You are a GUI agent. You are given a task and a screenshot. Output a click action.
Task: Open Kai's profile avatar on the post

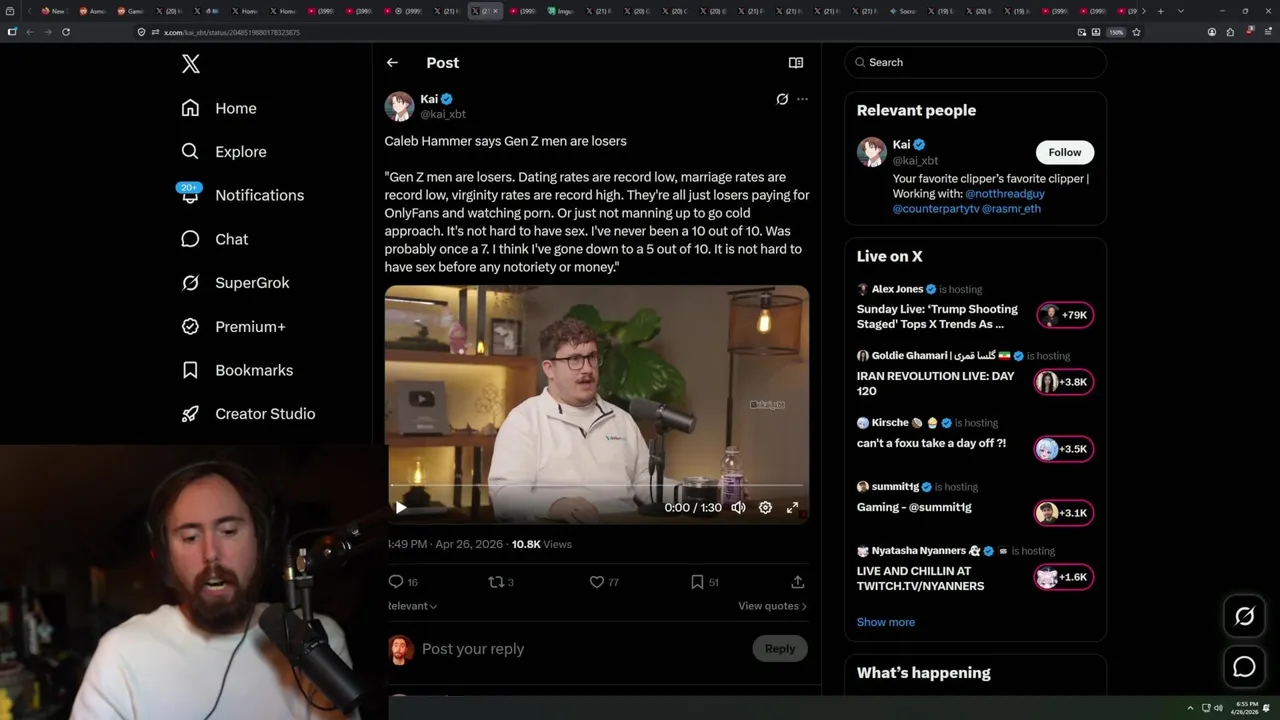tap(399, 106)
